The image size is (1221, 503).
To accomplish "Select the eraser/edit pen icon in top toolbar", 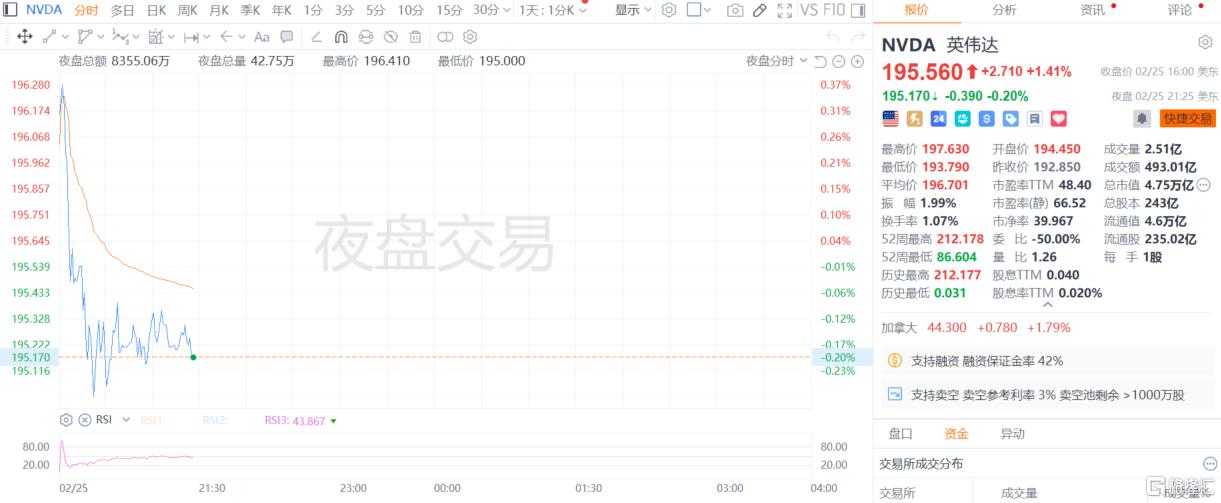I will (x=759, y=10).
